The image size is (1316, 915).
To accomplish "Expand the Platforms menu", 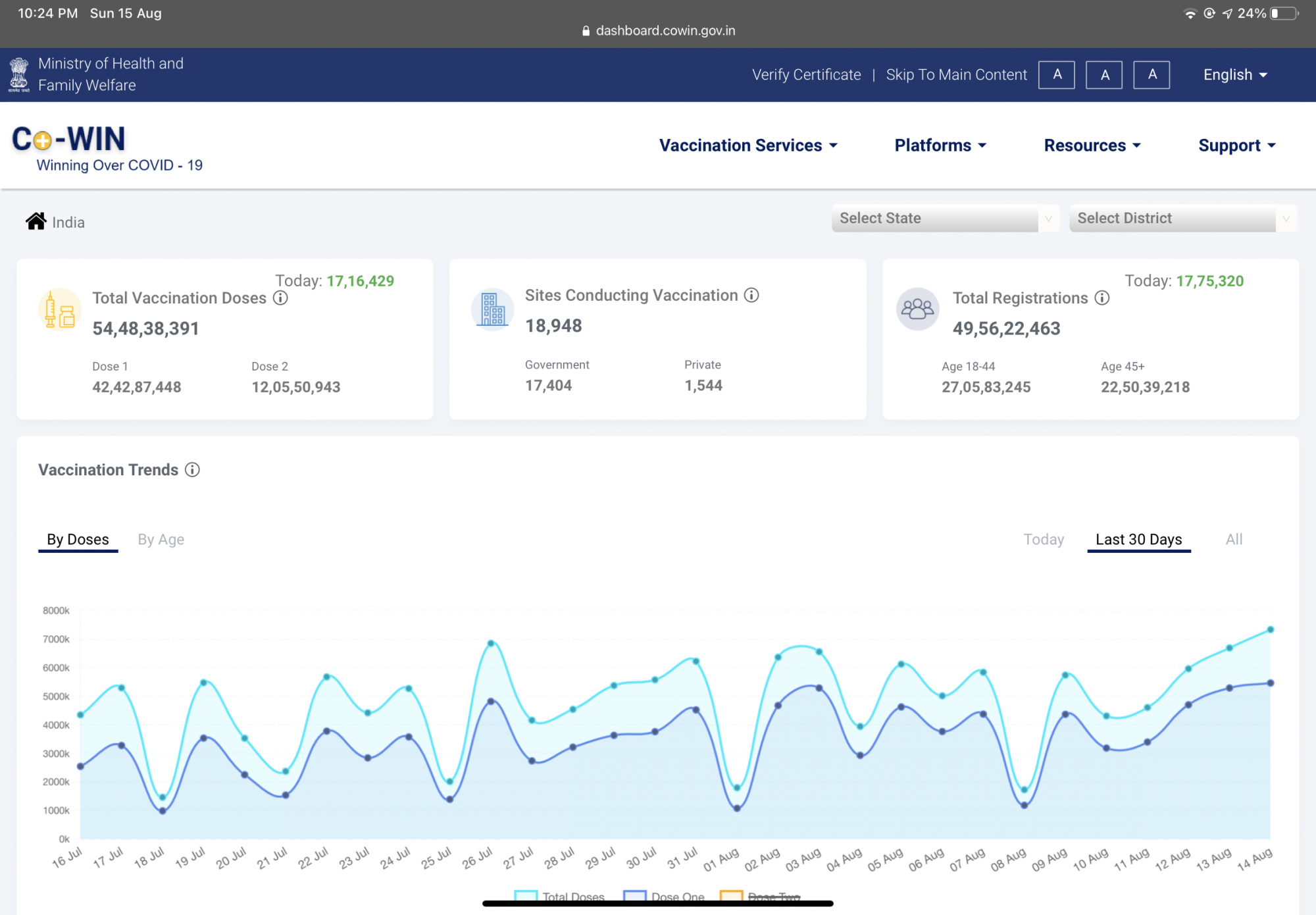I will [x=940, y=145].
